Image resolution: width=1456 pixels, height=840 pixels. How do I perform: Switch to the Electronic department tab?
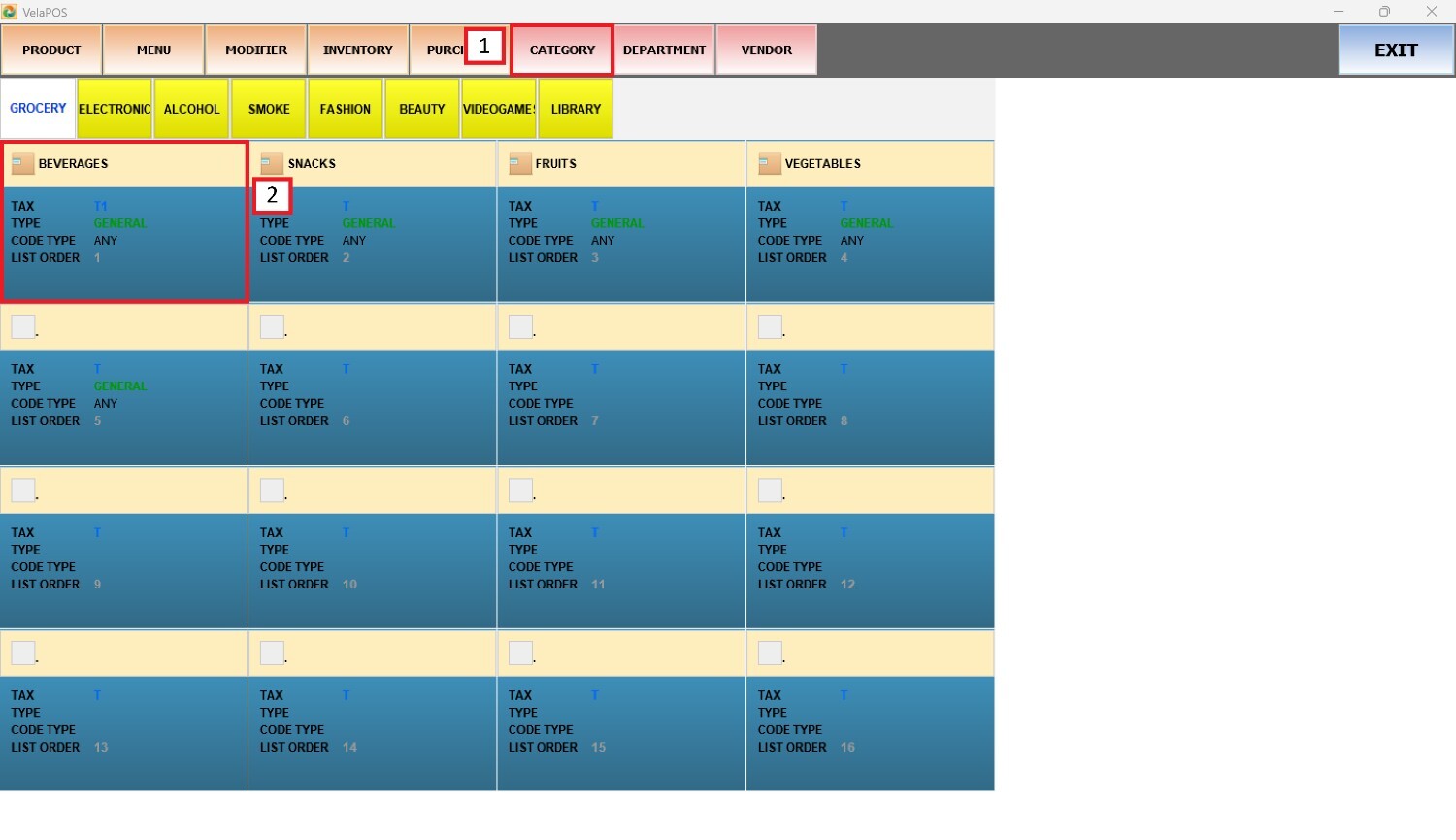pos(115,109)
